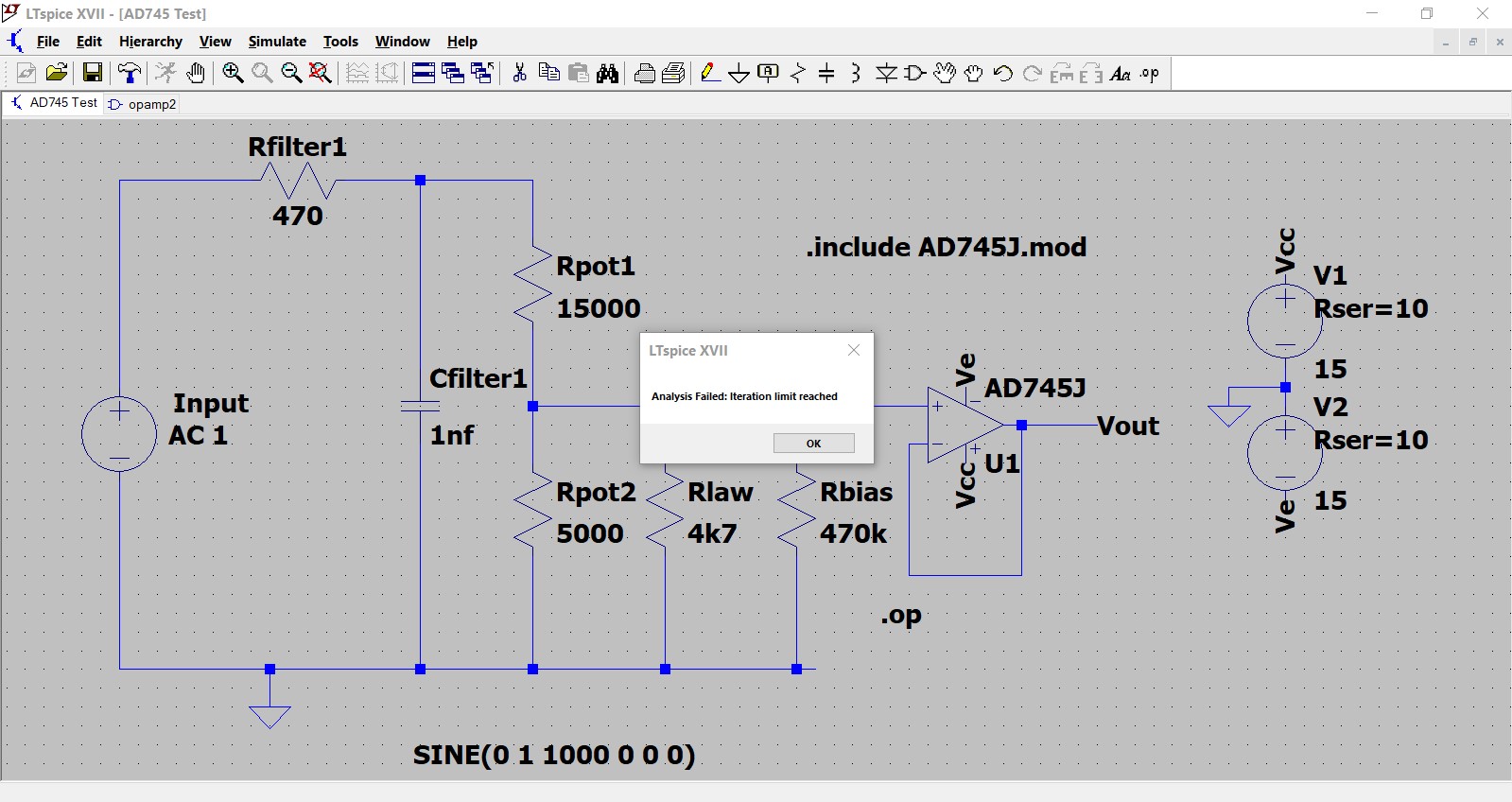The width and height of the screenshot is (1512, 802).
Task: Open the Help menu
Action: click(x=462, y=42)
